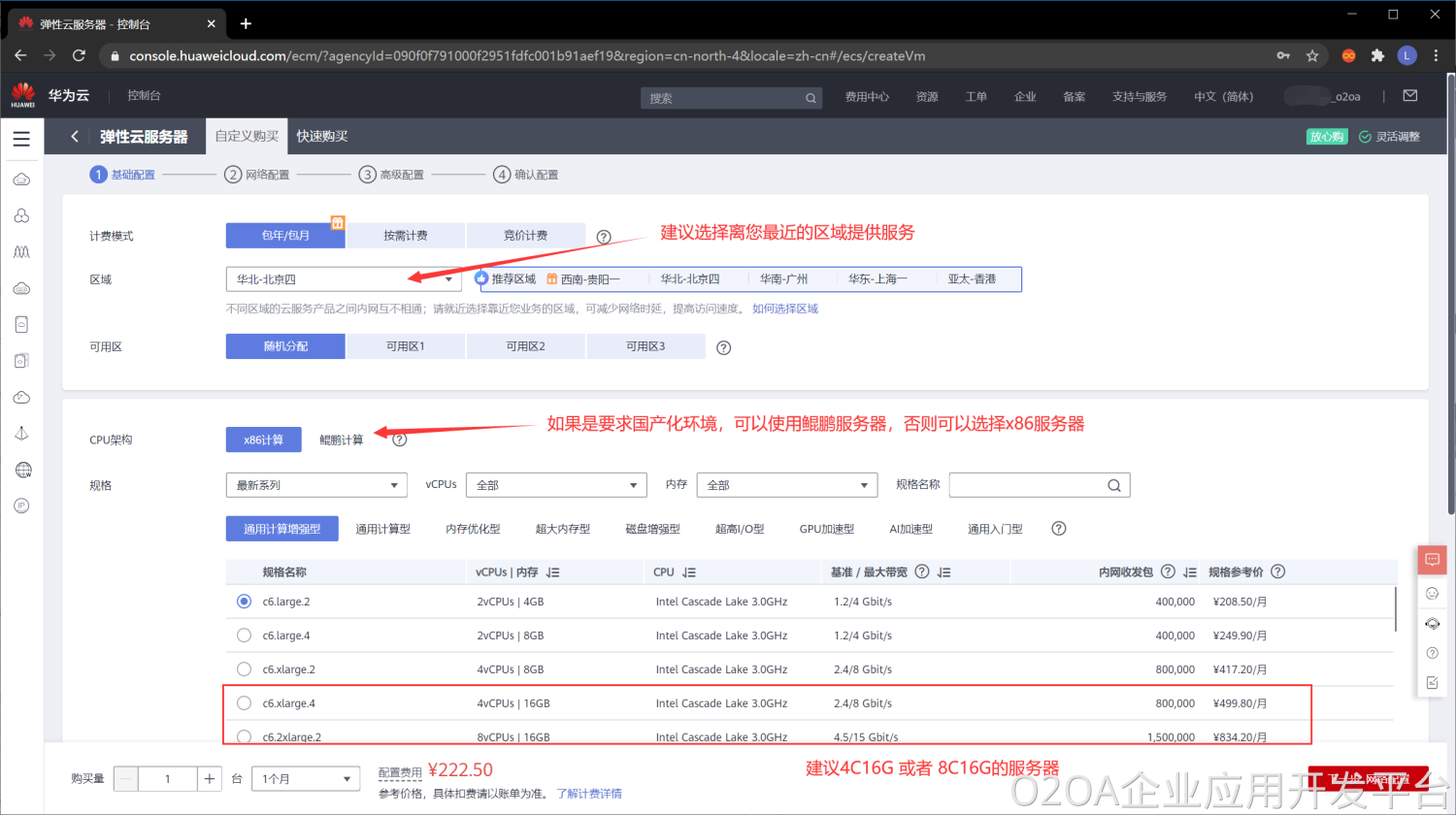Sort by CPU column icon
This screenshot has height=815, width=1456.
[689, 572]
